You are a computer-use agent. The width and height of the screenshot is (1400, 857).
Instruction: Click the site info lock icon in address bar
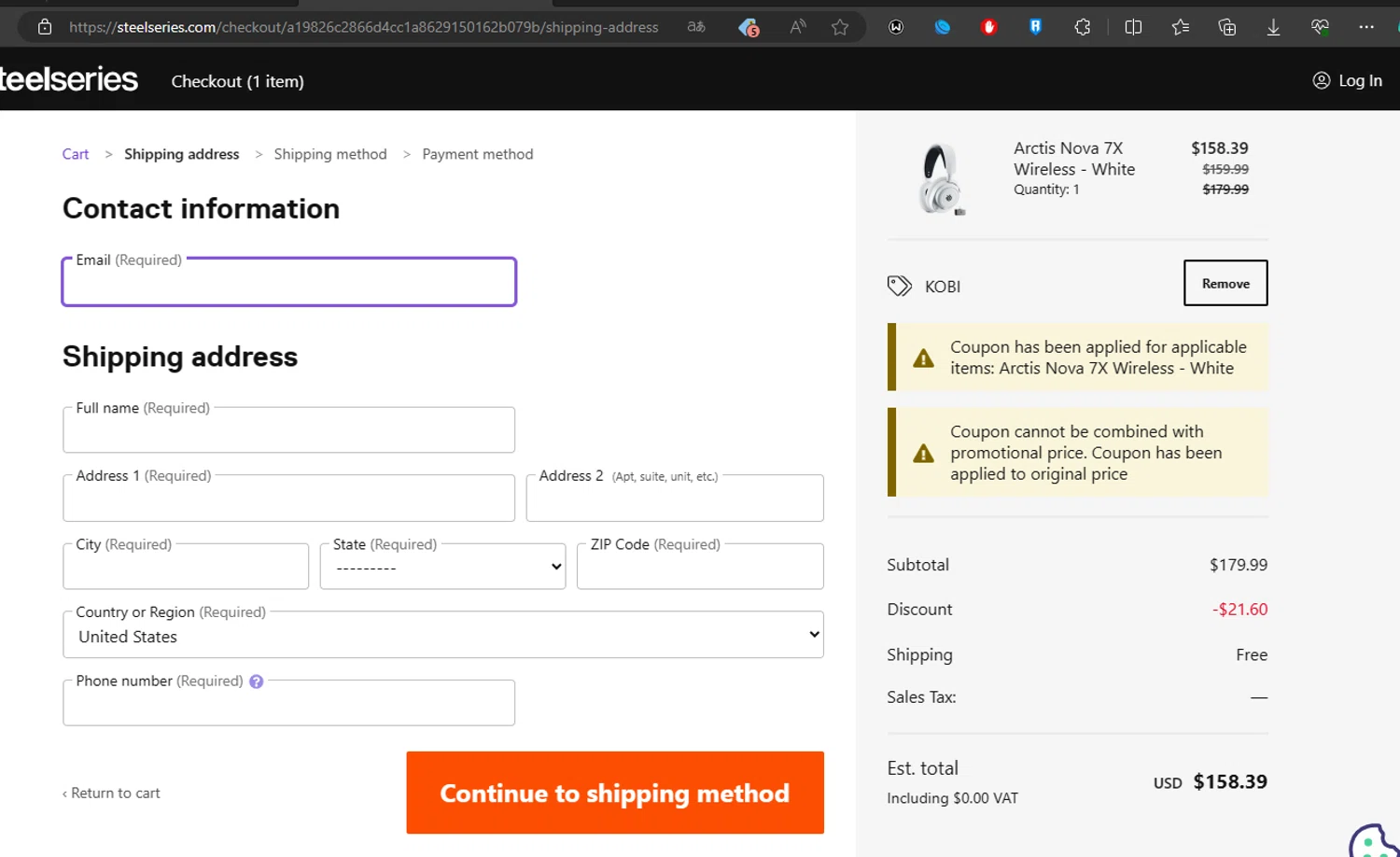(44, 27)
